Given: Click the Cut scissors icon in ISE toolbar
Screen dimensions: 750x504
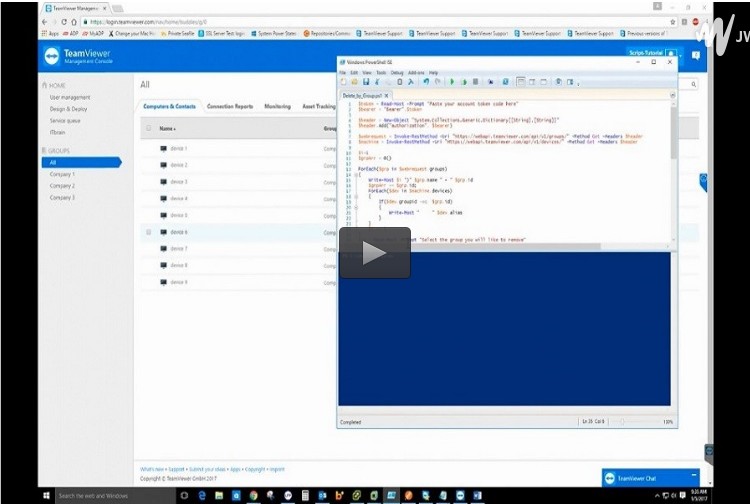Looking at the screenshot, I should [x=377, y=82].
